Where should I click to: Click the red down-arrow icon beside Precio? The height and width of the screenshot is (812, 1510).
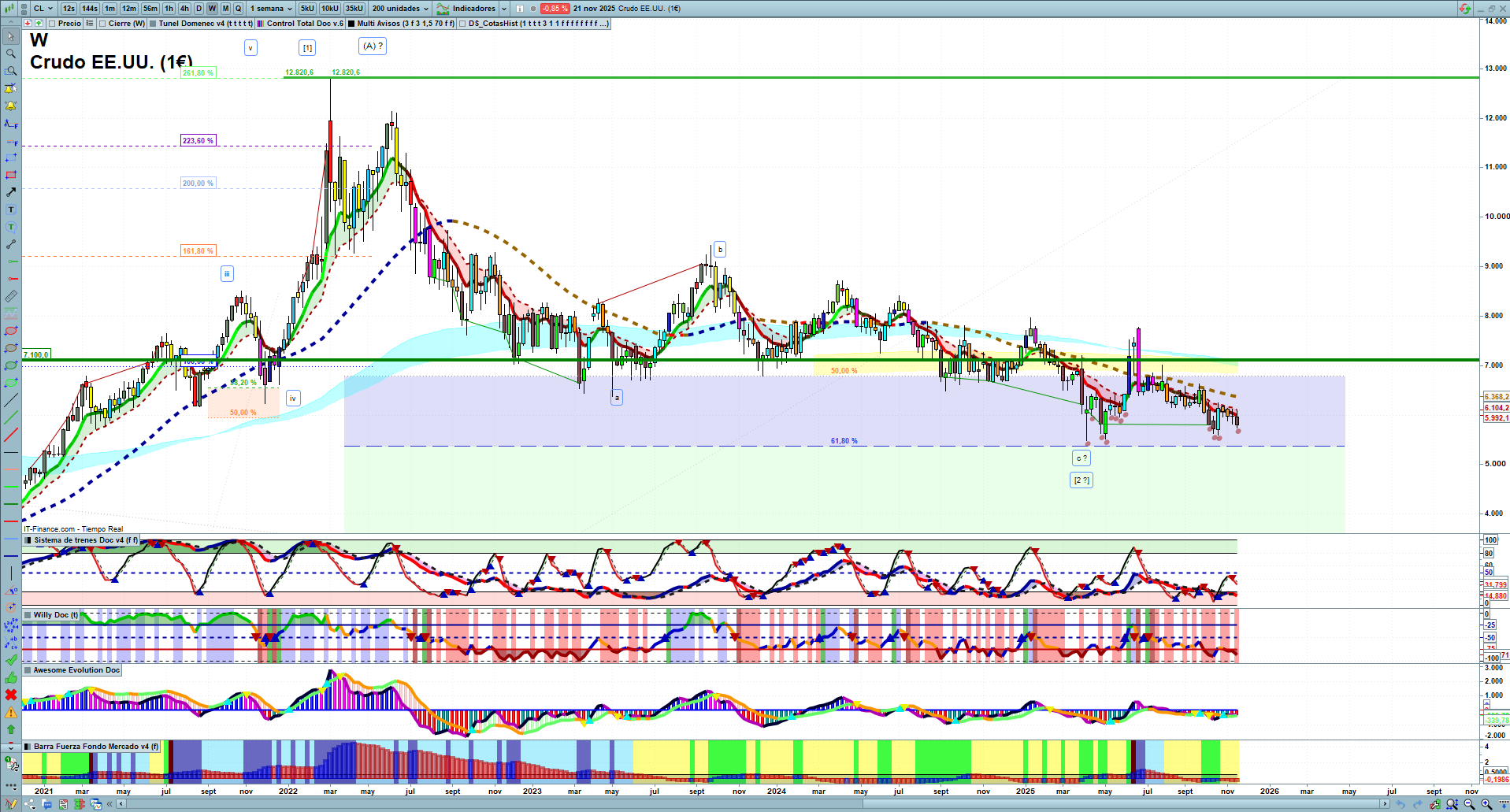click(x=28, y=24)
